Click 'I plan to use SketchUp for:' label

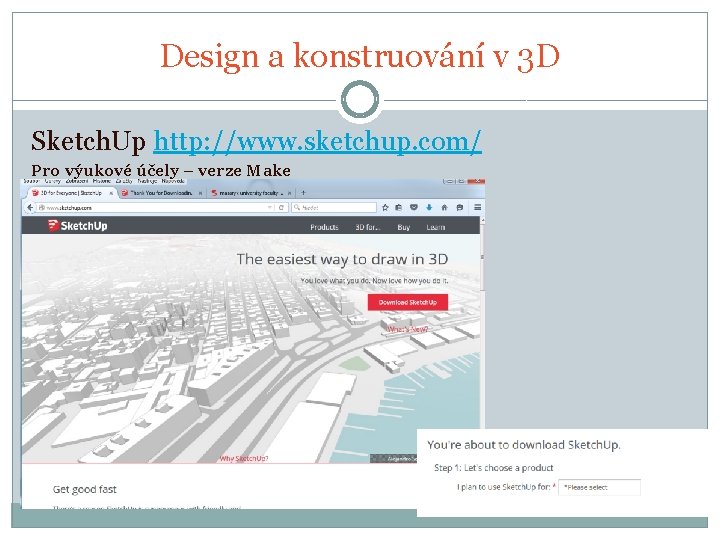pyautogui.click(x=506, y=487)
